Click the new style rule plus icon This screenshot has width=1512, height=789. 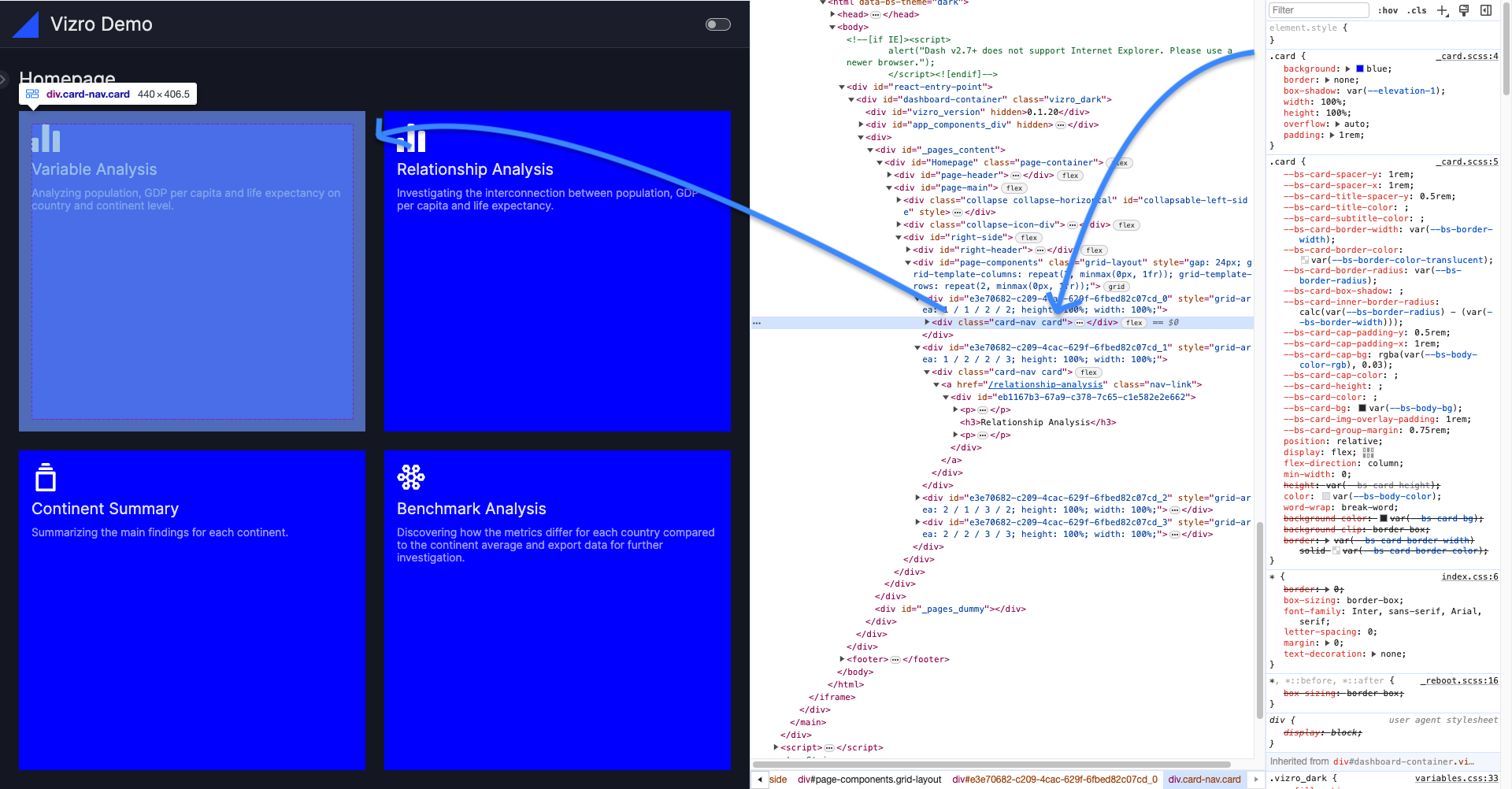click(x=1442, y=10)
